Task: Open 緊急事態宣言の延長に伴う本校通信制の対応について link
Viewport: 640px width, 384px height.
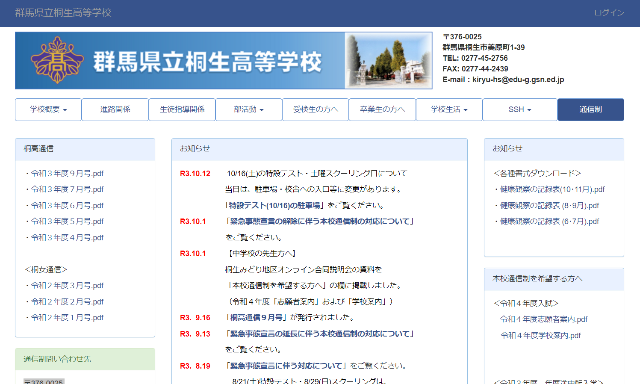Action: [320, 334]
